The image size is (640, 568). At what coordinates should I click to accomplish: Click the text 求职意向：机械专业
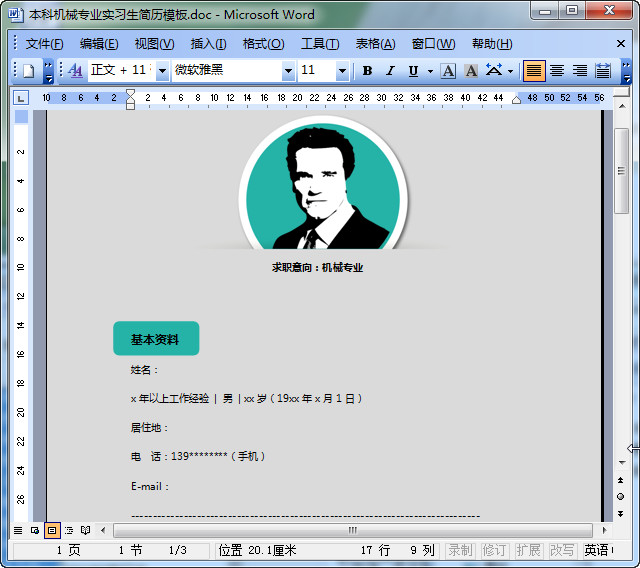(x=318, y=268)
